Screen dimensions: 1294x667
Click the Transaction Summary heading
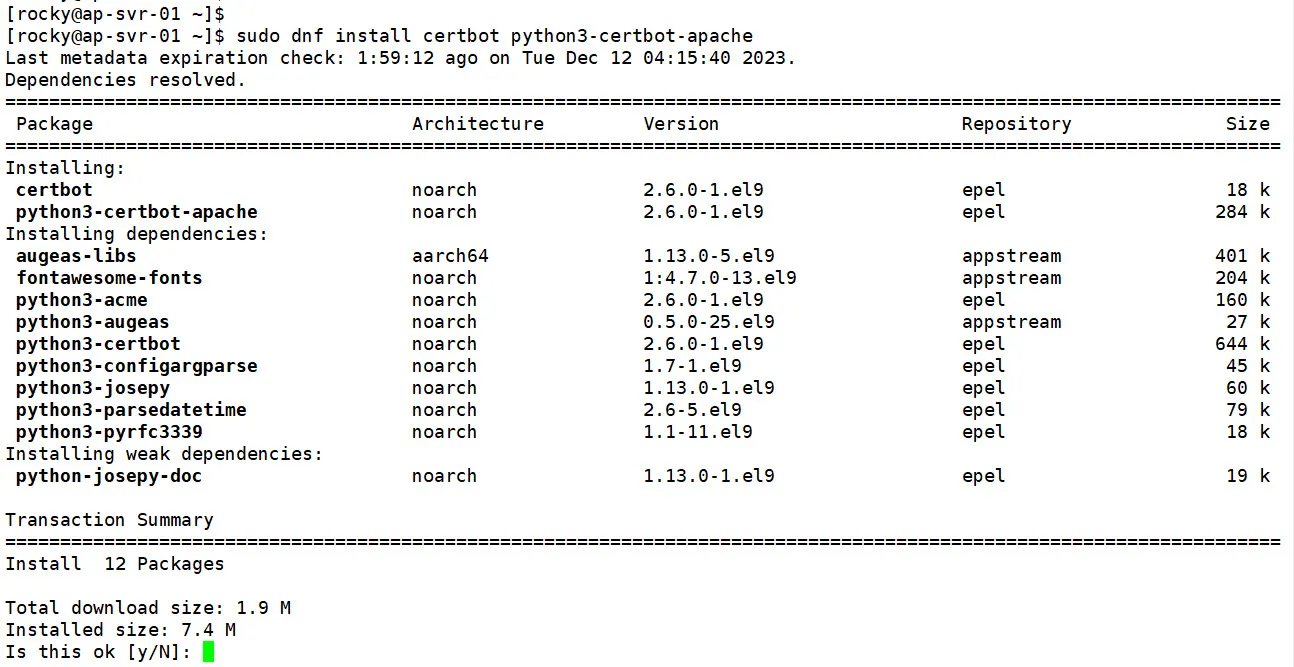tap(109, 520)
